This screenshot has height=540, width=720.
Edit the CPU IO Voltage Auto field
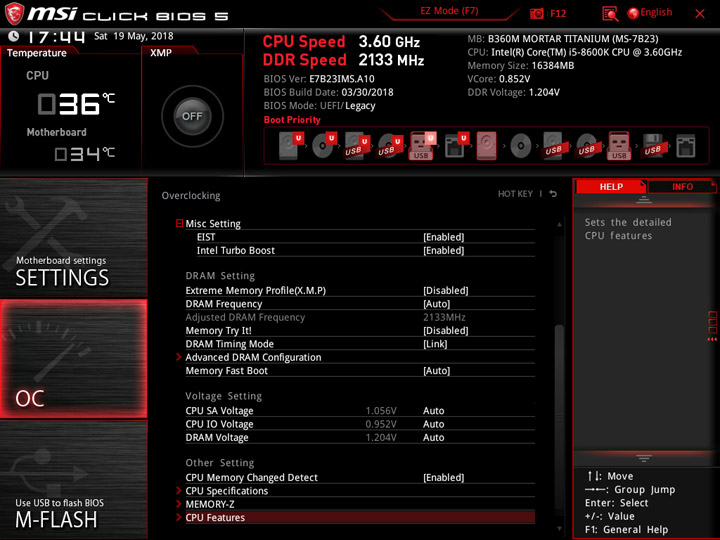(x=433, y=424)
